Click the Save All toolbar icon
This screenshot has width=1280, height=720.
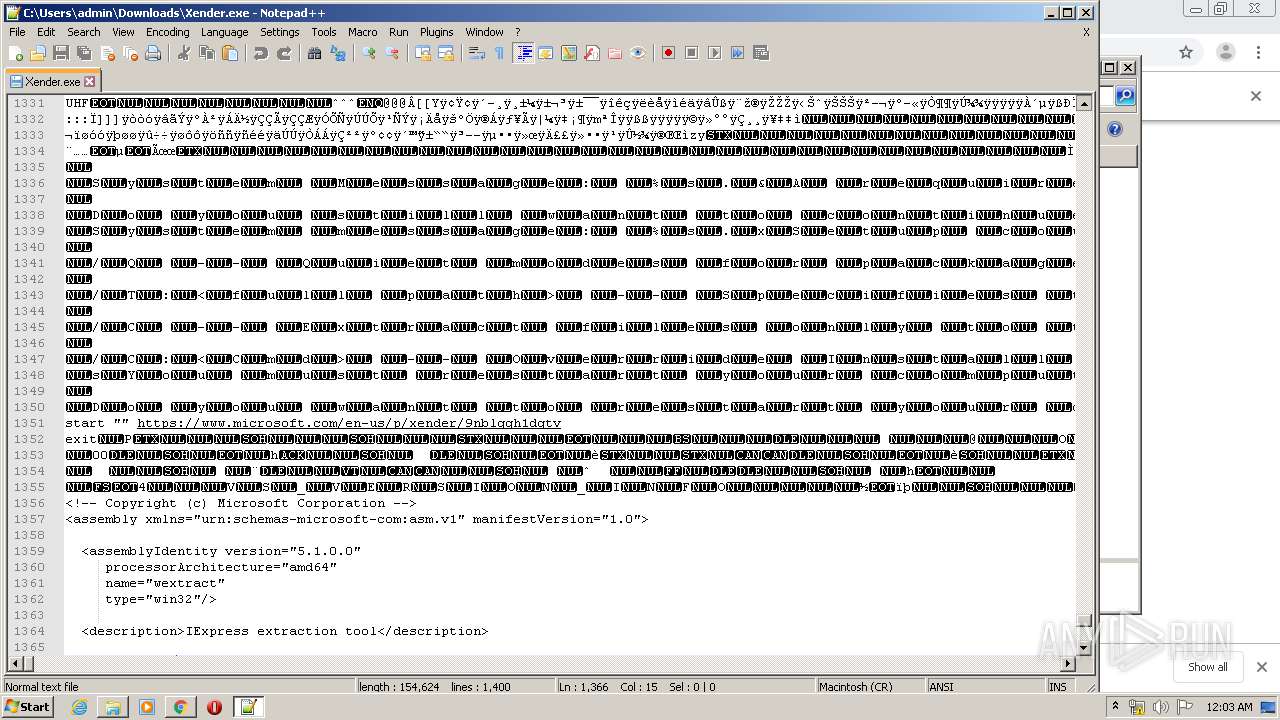tap(84, 53)
